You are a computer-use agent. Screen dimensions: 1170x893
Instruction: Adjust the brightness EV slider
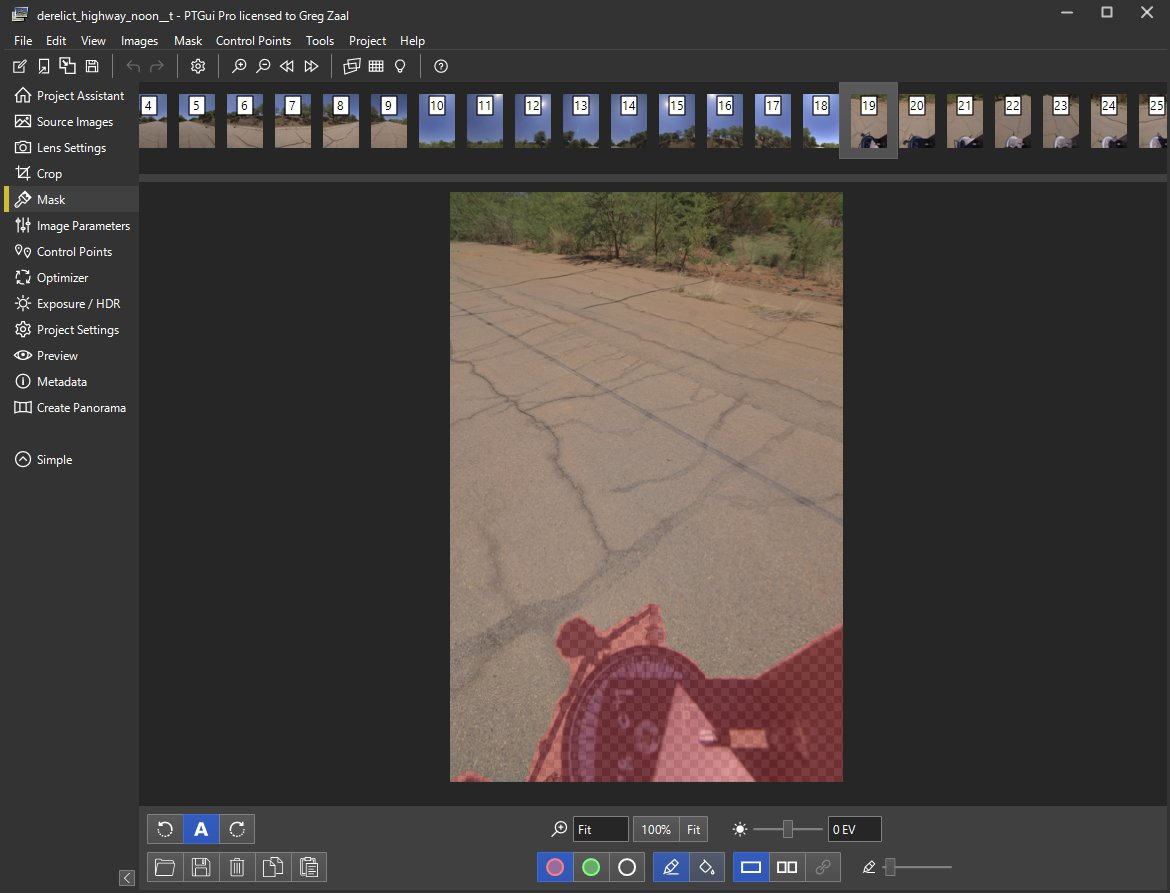point(787,829)
